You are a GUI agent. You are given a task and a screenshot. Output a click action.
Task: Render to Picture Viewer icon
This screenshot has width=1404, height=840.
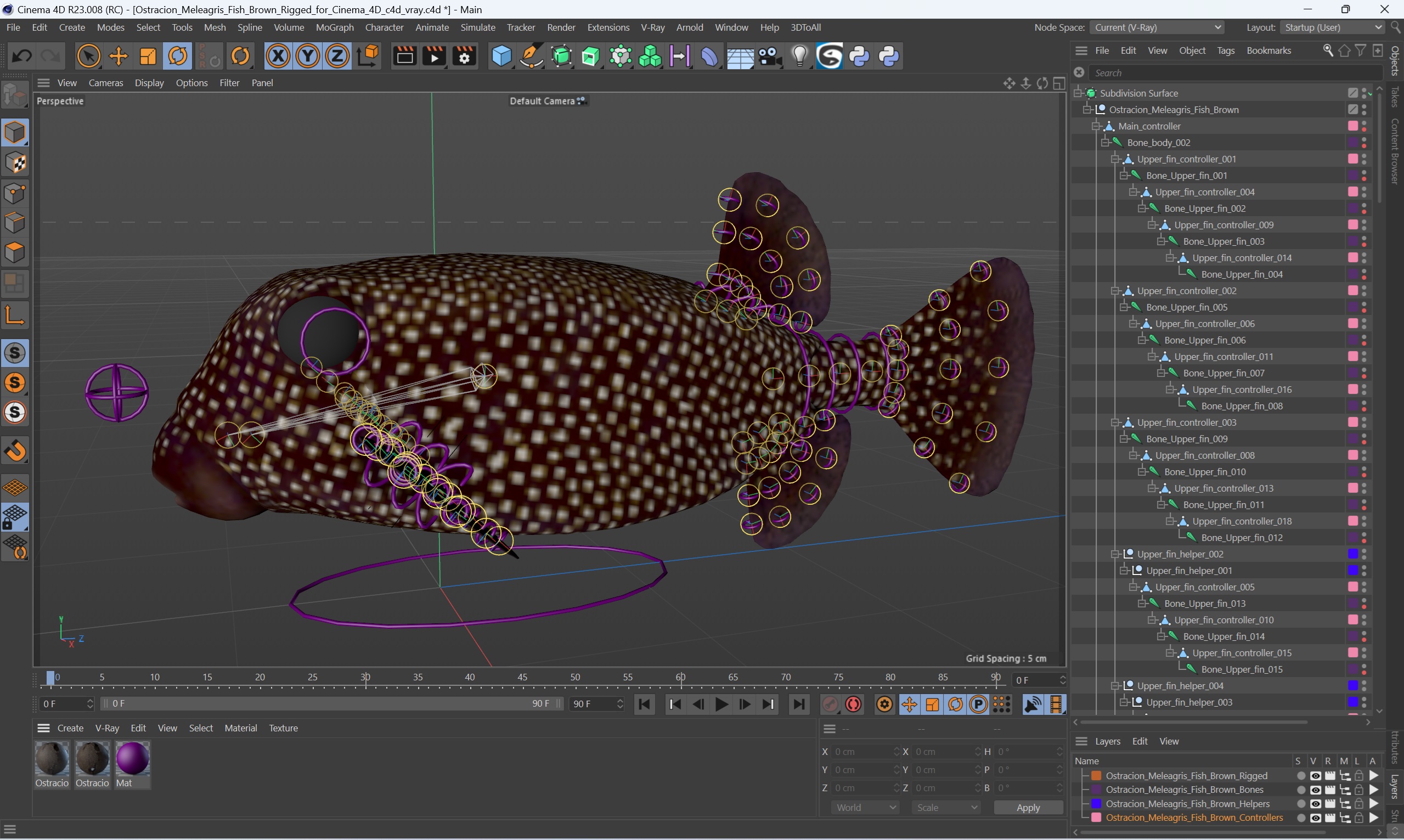tap(435, 56)
